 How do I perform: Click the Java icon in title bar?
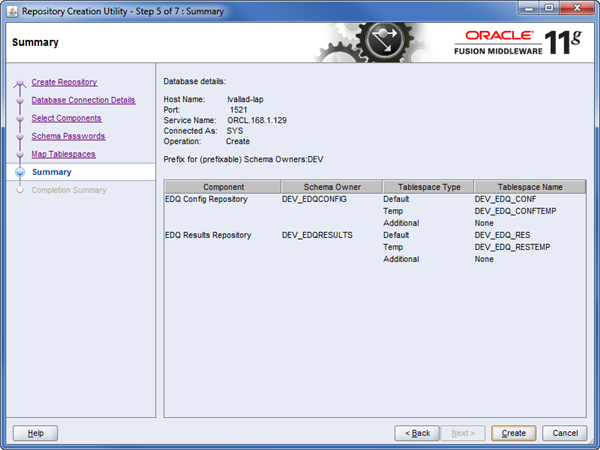(x=12, y=11)
